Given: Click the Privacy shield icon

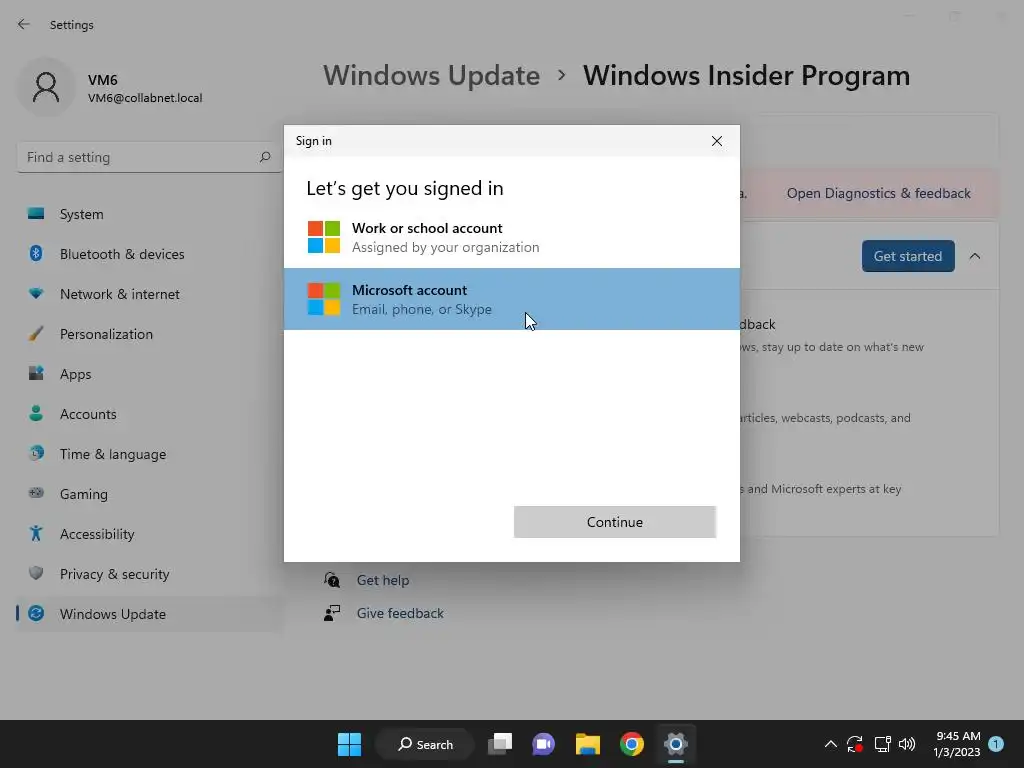Looking at the screenshot, I should [36, 573].
